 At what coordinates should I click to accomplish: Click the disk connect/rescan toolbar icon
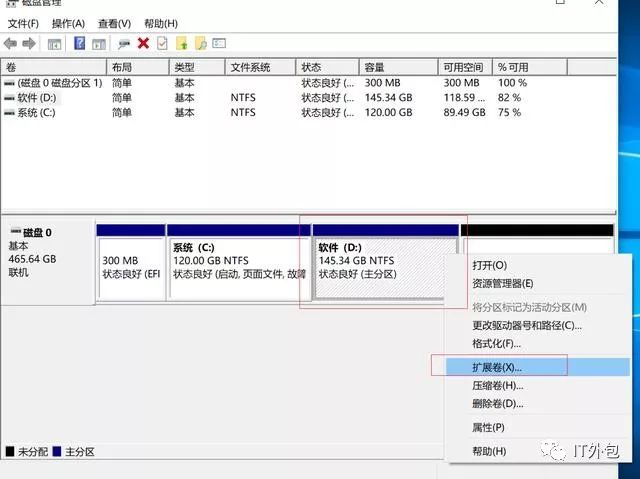(x=124, y=44)
